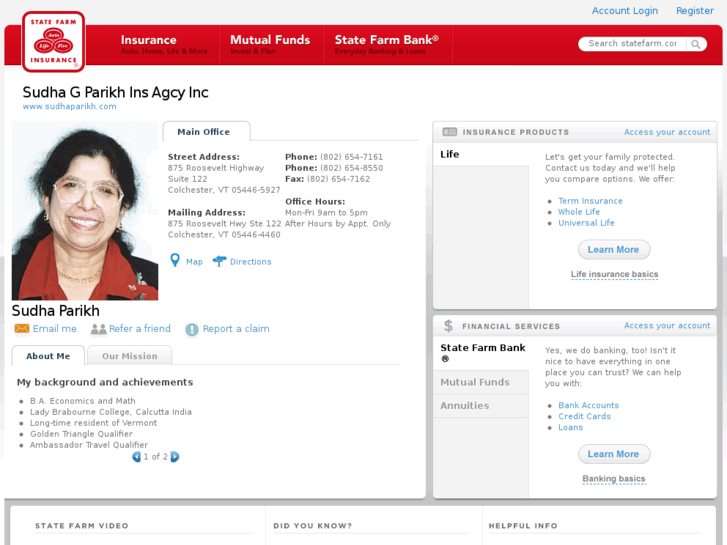727x545 pixels.
Task: Open the State Farm Bank menu
Action: (386, 44)
